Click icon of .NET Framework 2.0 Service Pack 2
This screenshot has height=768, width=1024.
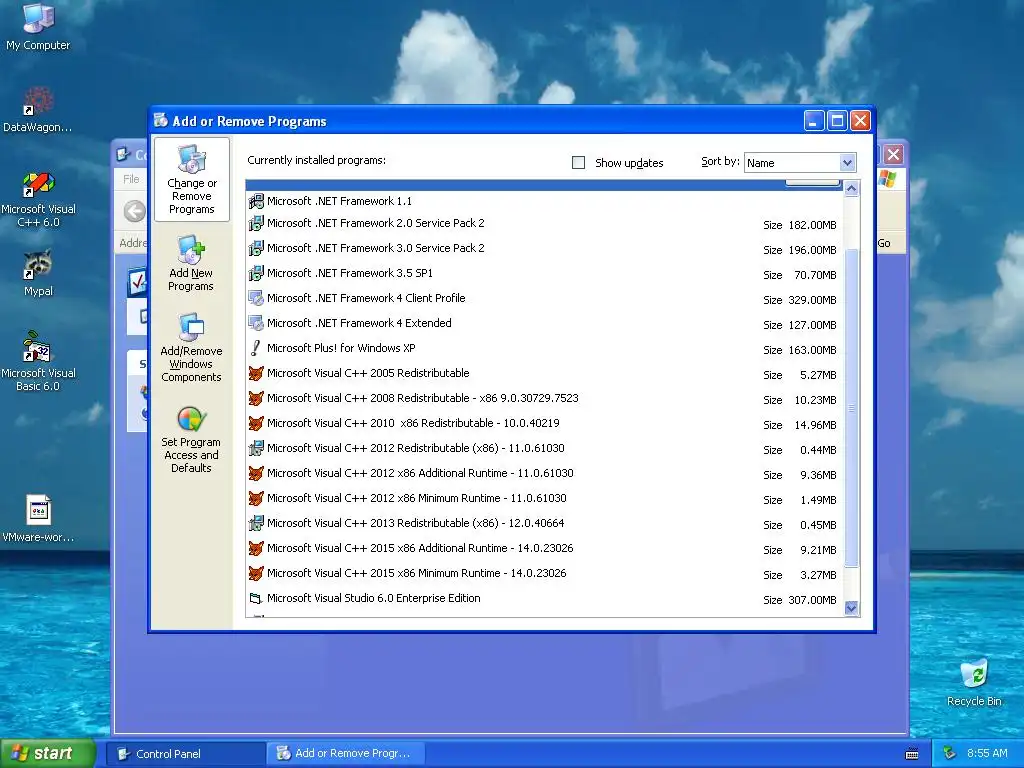point(256,223)
